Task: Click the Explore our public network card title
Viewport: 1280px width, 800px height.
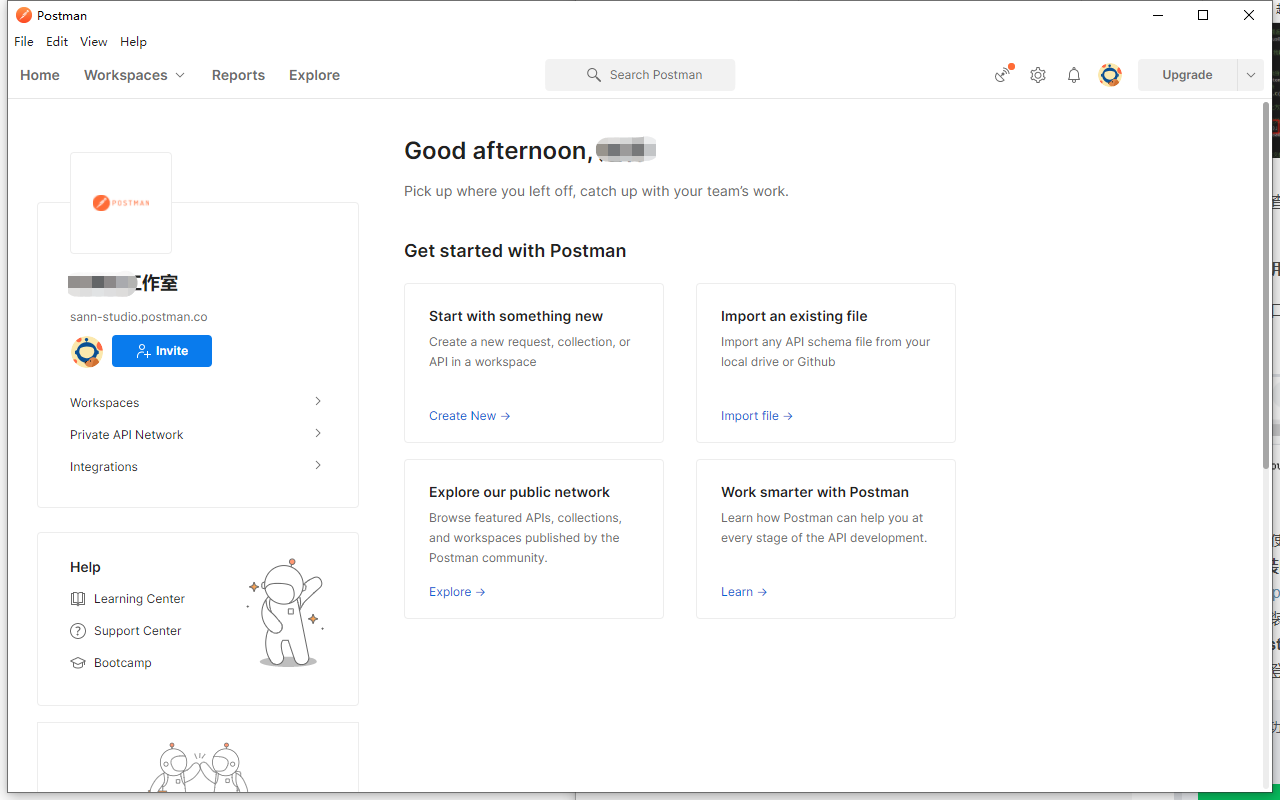Action: (519, 492)
